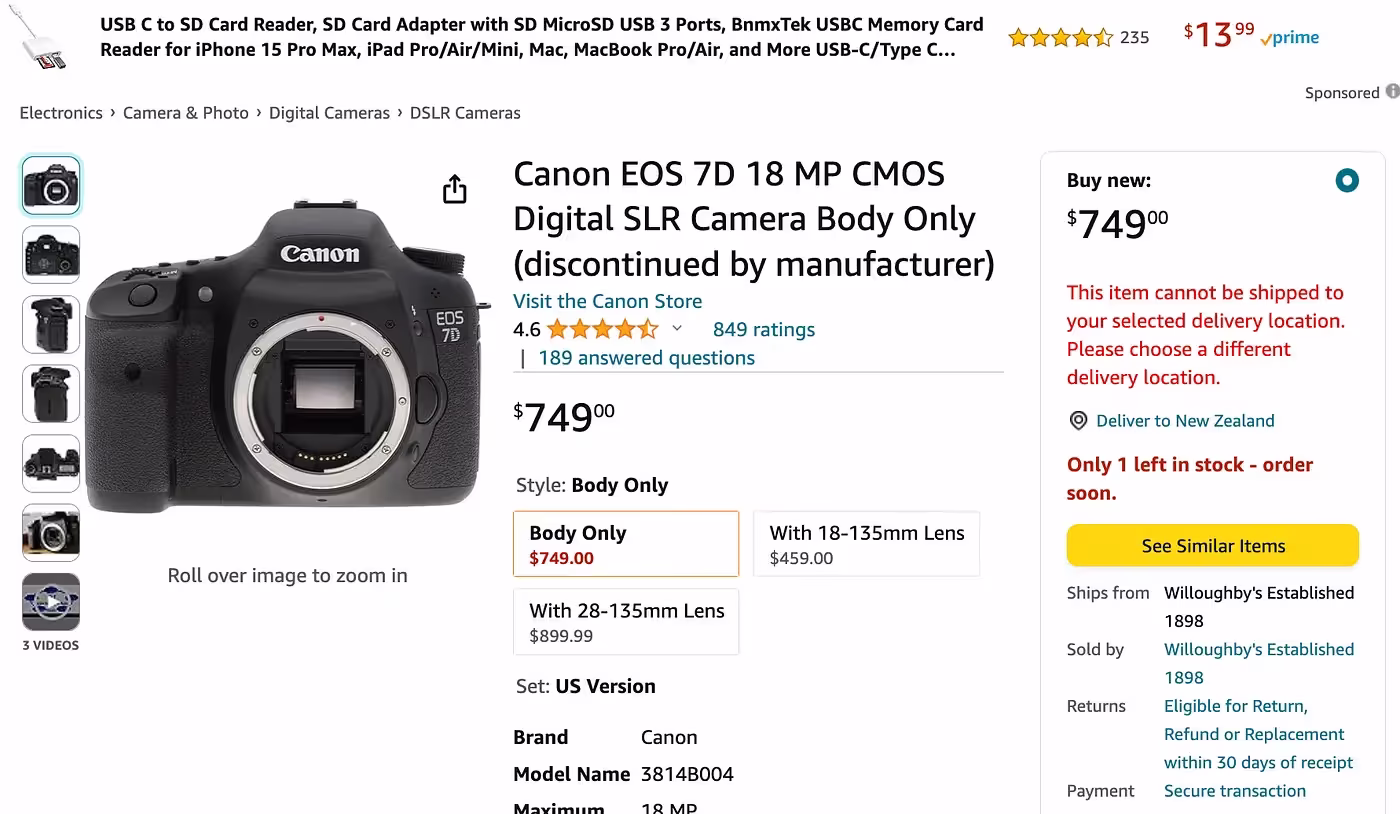Select the first front-view camera thumbnail
Screen dimensions: 1400x814
pyautogui.click(x=51, y=186)
